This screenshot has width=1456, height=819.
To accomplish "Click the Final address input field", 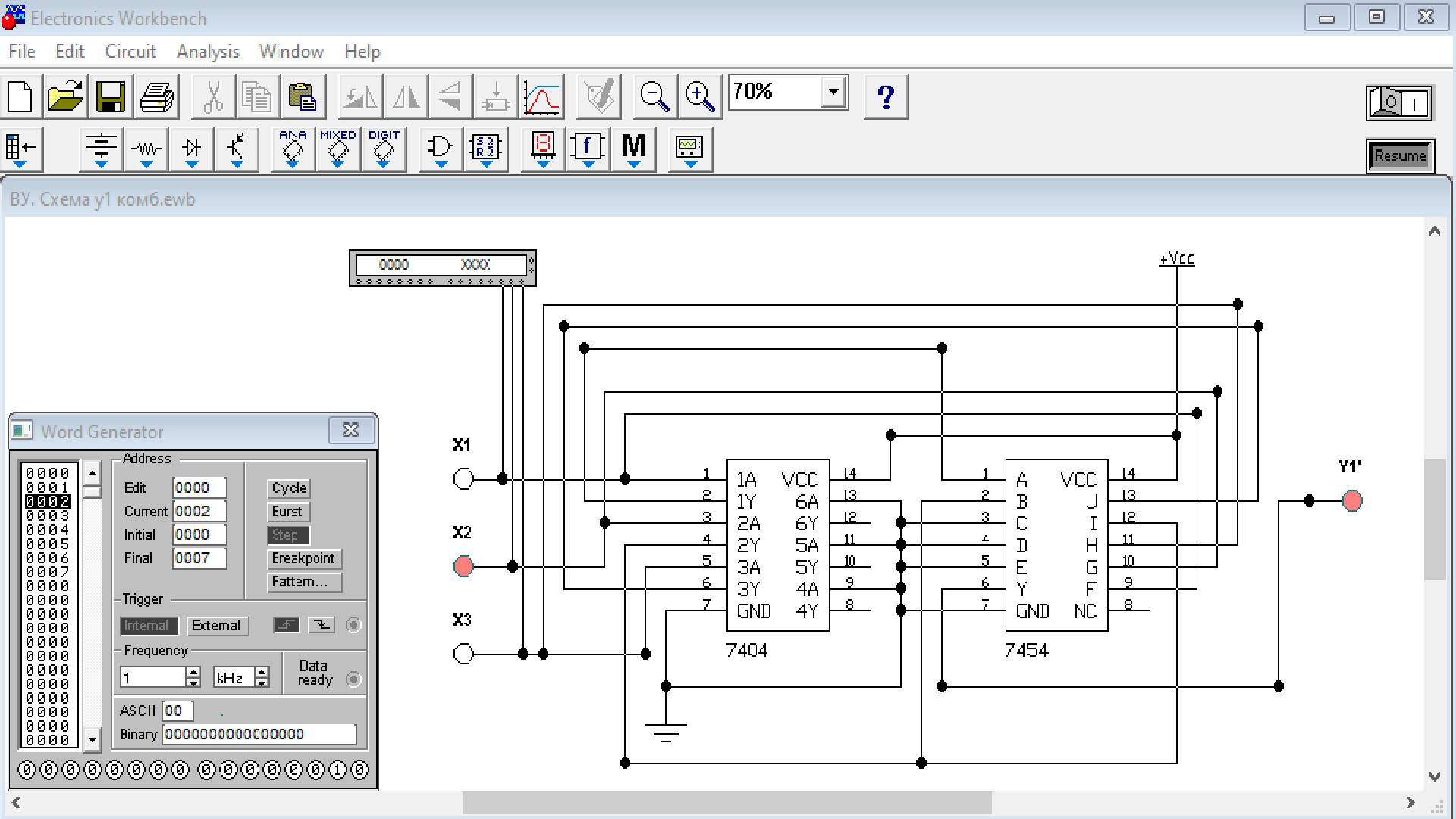I will pos(199,558).
